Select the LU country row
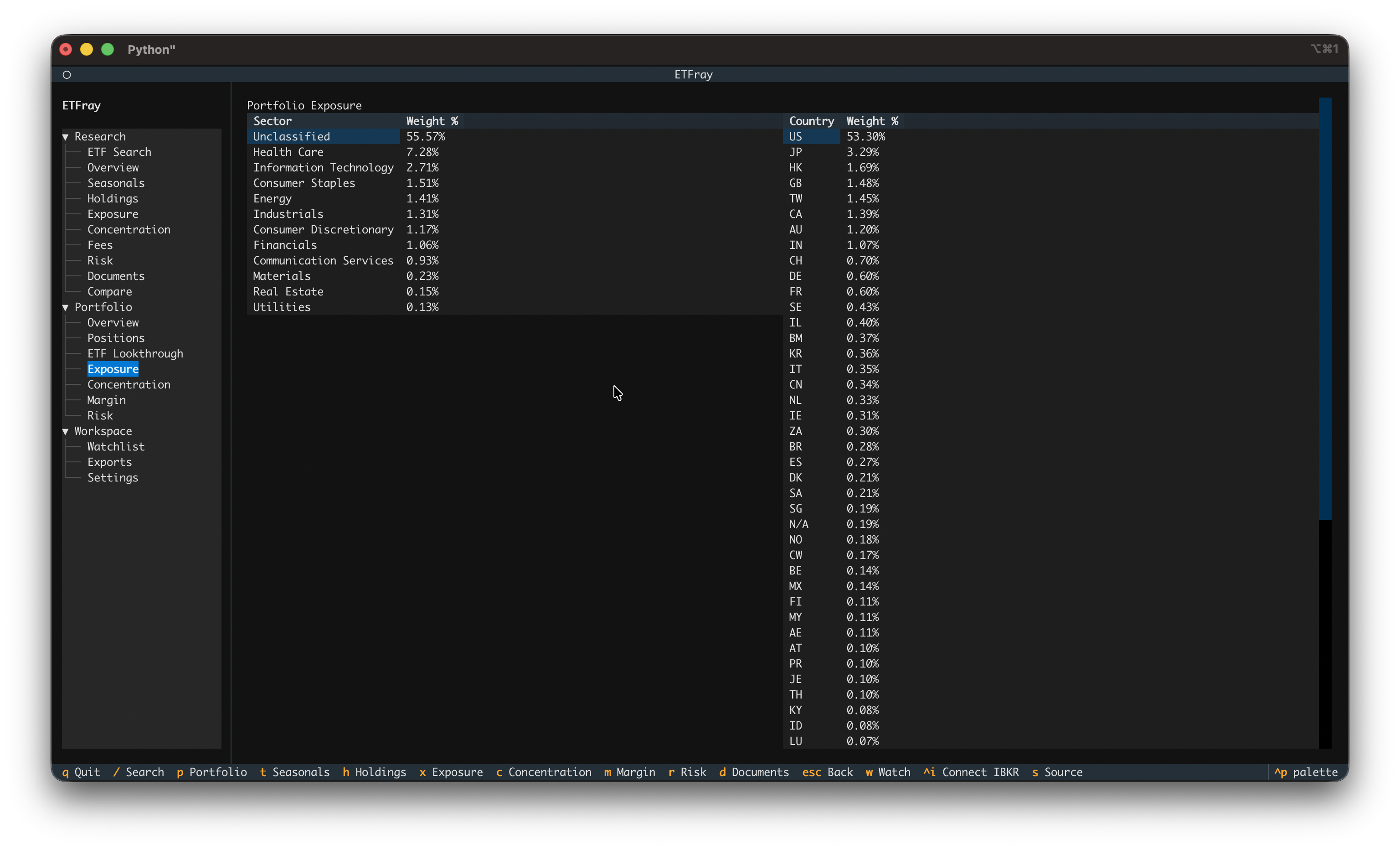Image resolution: width=1400 pixels, height=849 pixels. (x=1050, y=741)
